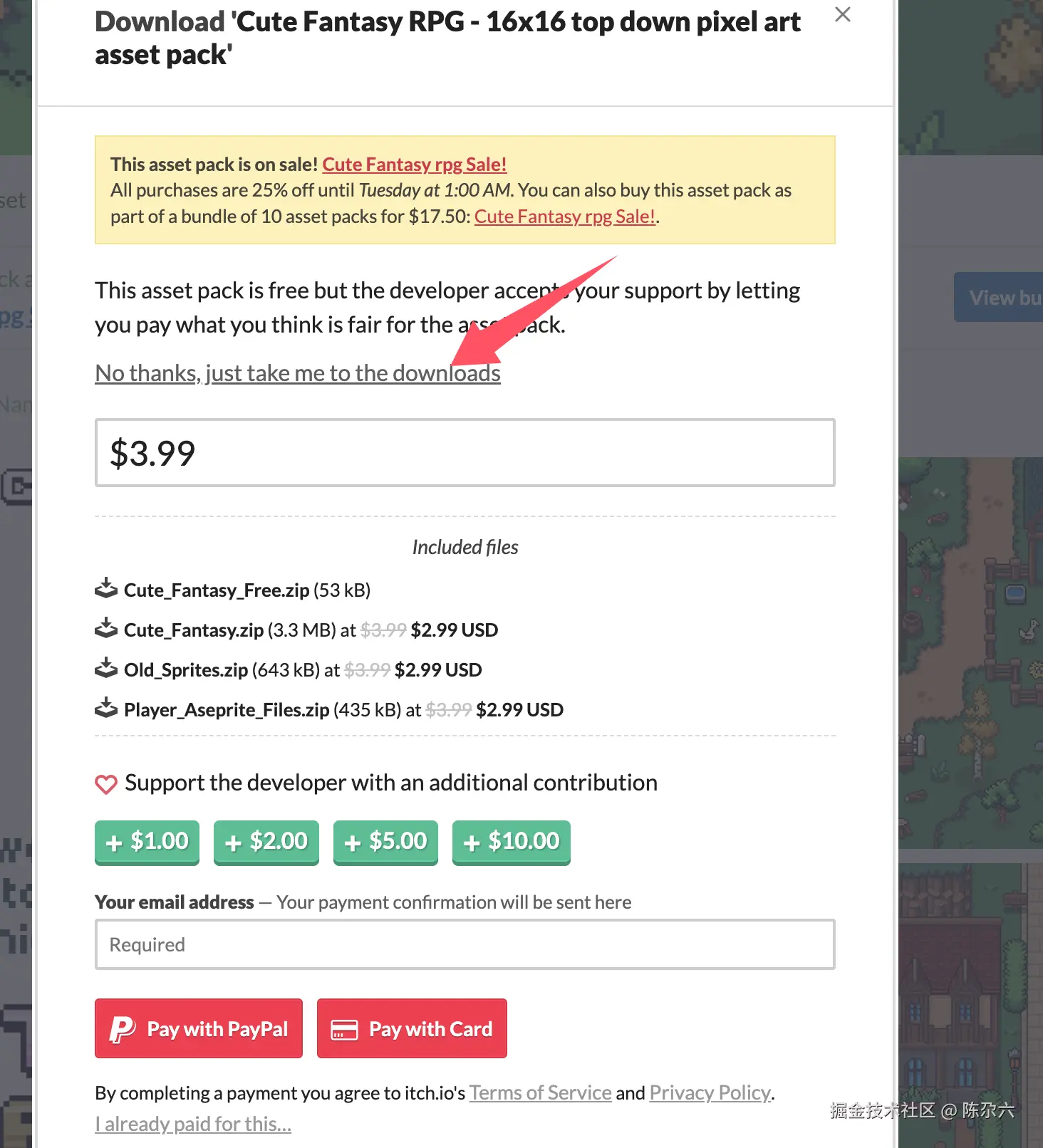Click the 'I already paid for this' link

point(193,1124)
